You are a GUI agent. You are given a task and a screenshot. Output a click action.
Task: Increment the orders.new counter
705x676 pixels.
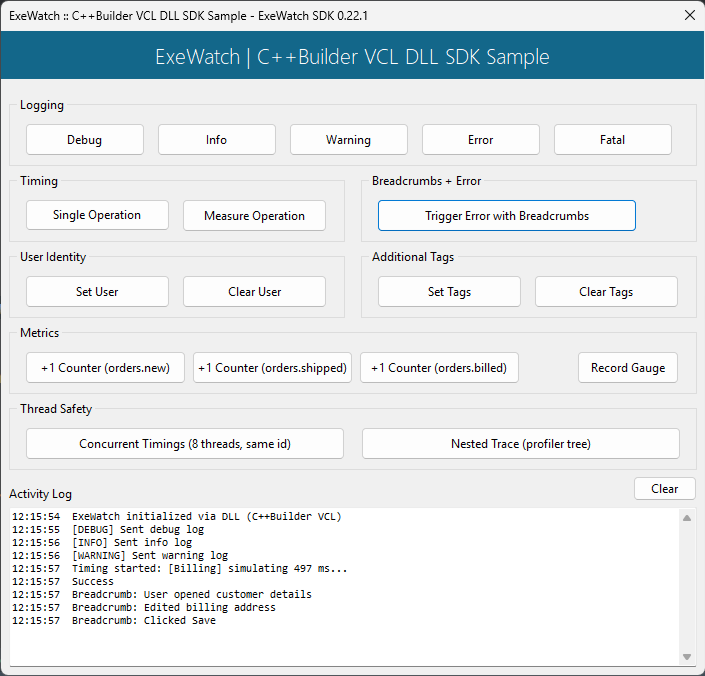coord(105,368)
